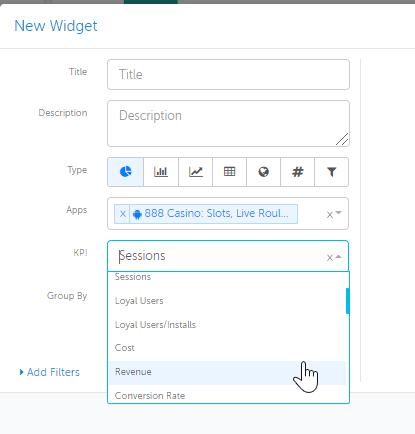Screen dimensions: 415x434
Task: Pick Loyal Users/Installs option
Action: pyautogui.click(x=227, y=325)
